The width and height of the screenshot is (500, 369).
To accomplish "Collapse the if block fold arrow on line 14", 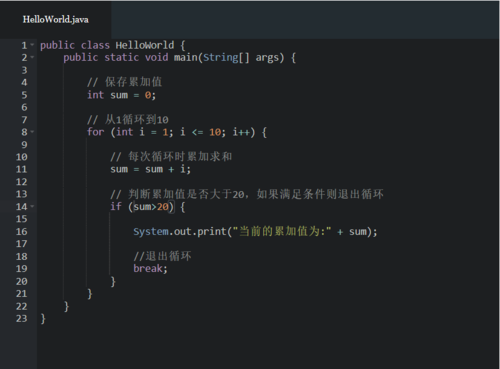I will click(32, 206).
